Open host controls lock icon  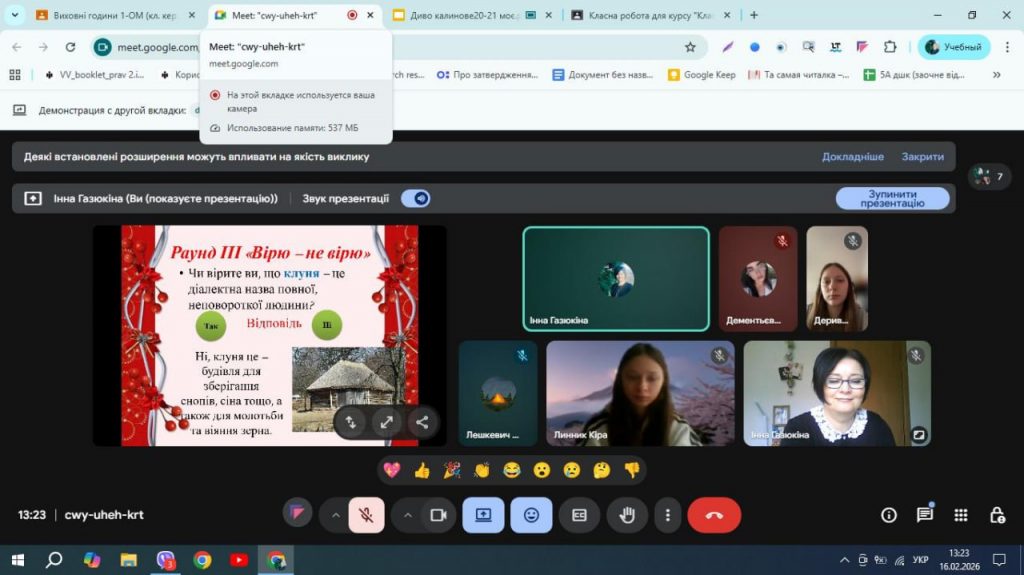[997, 515]
